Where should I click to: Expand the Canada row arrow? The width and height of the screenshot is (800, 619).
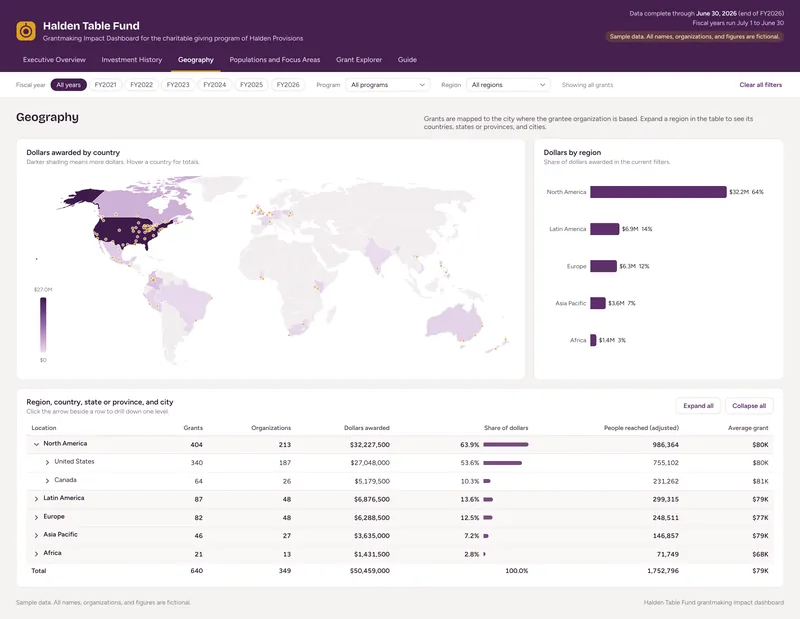pos(47,481)
